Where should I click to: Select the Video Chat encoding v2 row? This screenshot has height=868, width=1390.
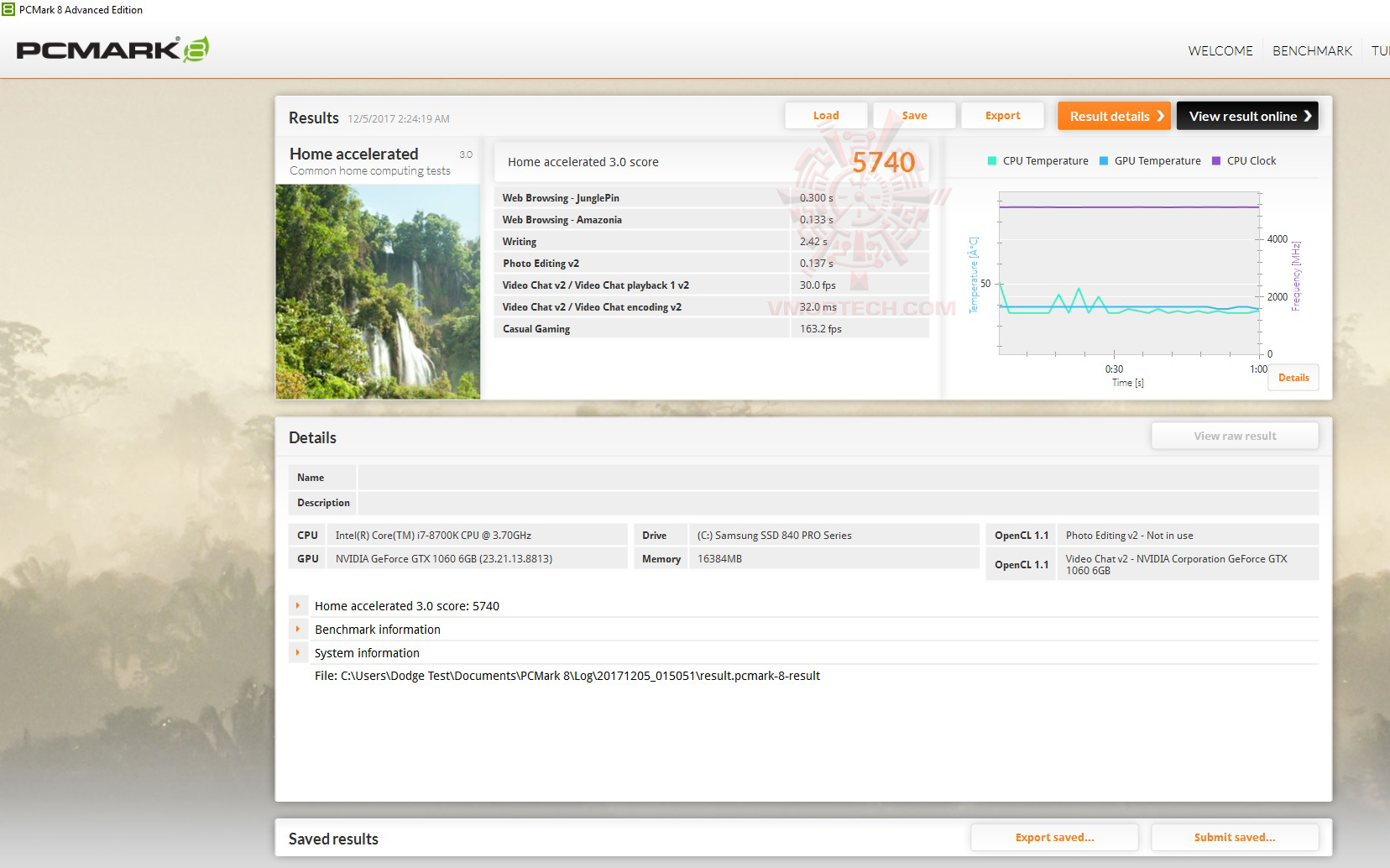(712, 307)
